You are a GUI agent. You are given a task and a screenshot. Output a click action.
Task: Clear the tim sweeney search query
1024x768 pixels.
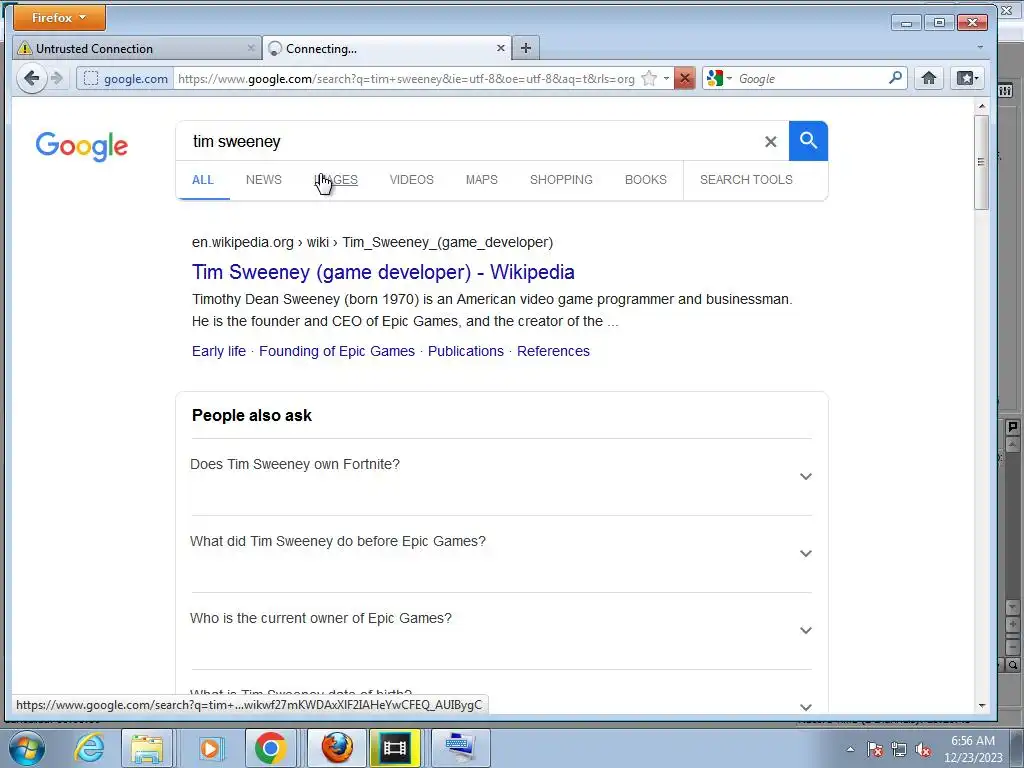click(x=771, y=142)
